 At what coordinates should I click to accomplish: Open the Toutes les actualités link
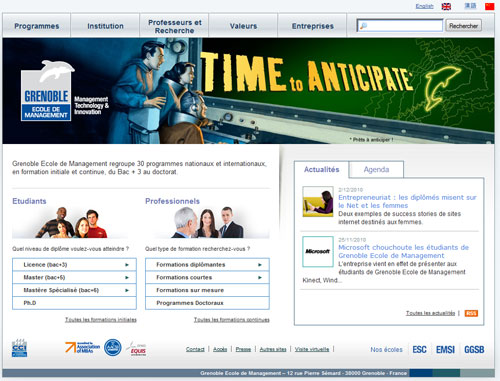(430, 313)
